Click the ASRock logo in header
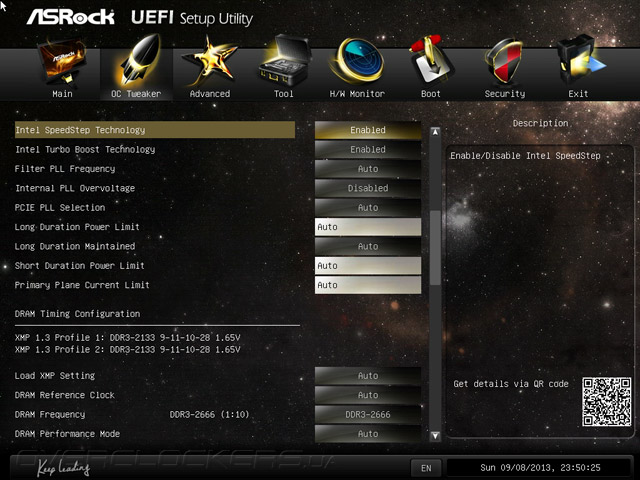640x480 pixels. click(x=70, y=17)
